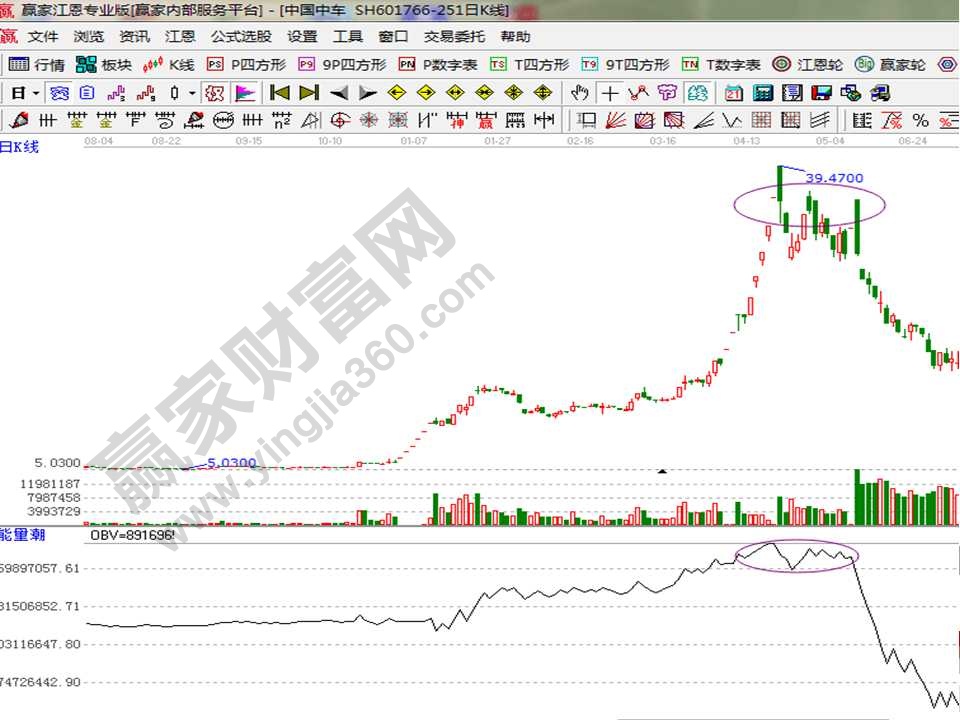This screenshot has width=960, height=720.
Task: Open the 交易委托 menu
Action: (x=454, y=37)
